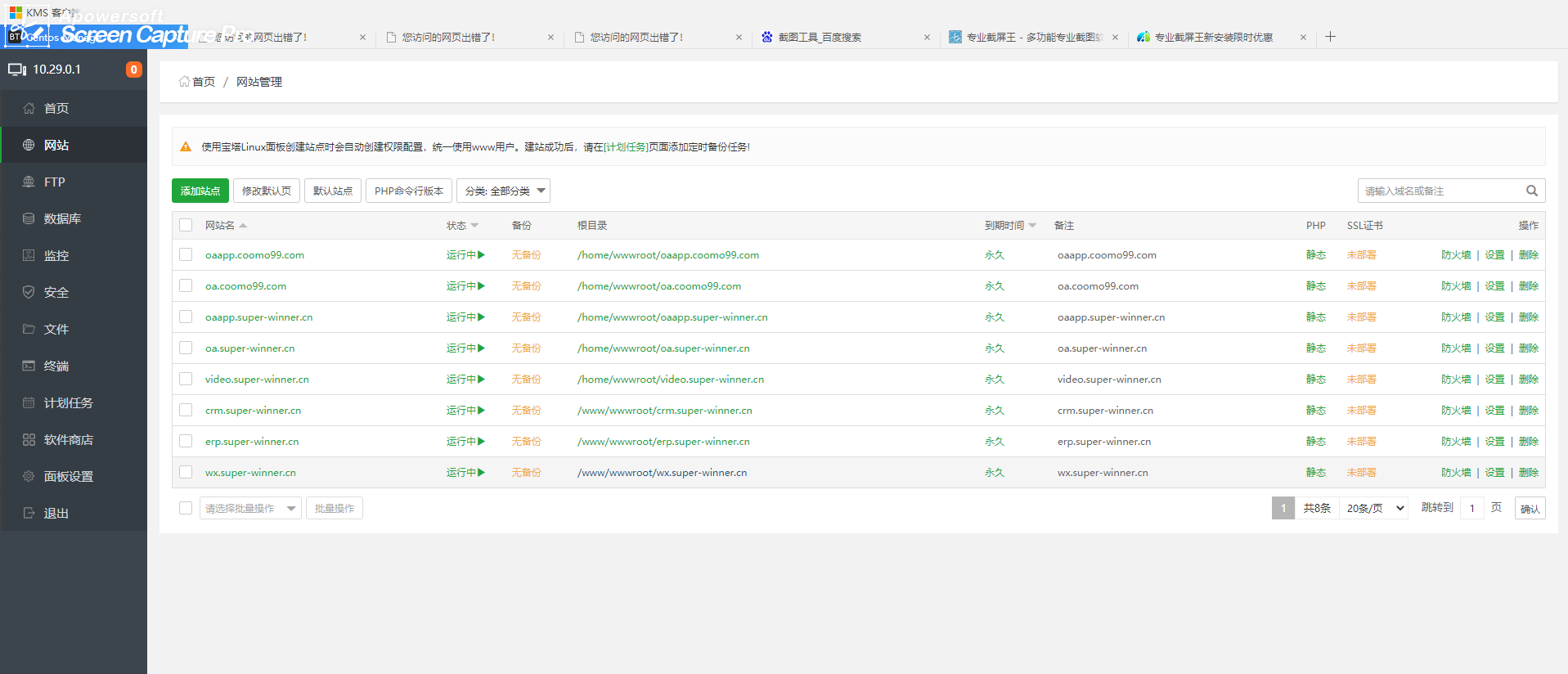Viewport: 1568px width, 674px height.
Task: Open the 文件 folder icon
Action: point(29,329)
